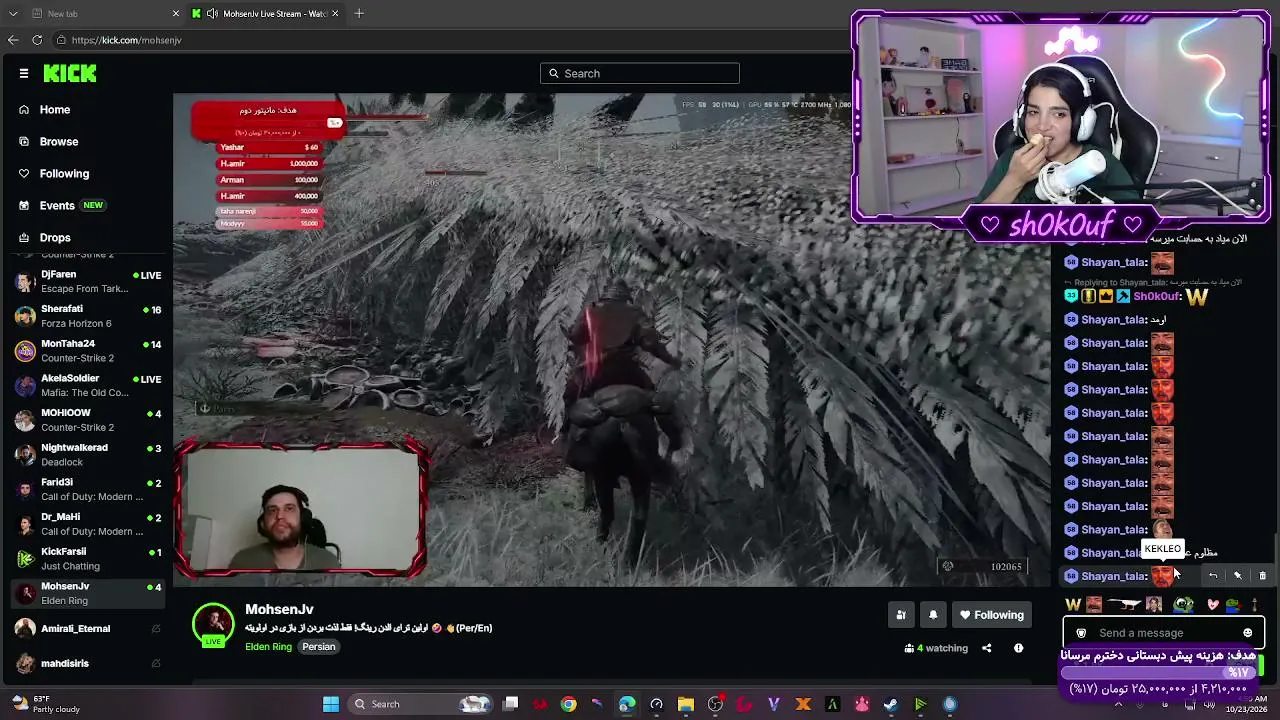Open KickFarsii Just Chatting channel
Screen dimensions: 1280x720
click(86, 558)
